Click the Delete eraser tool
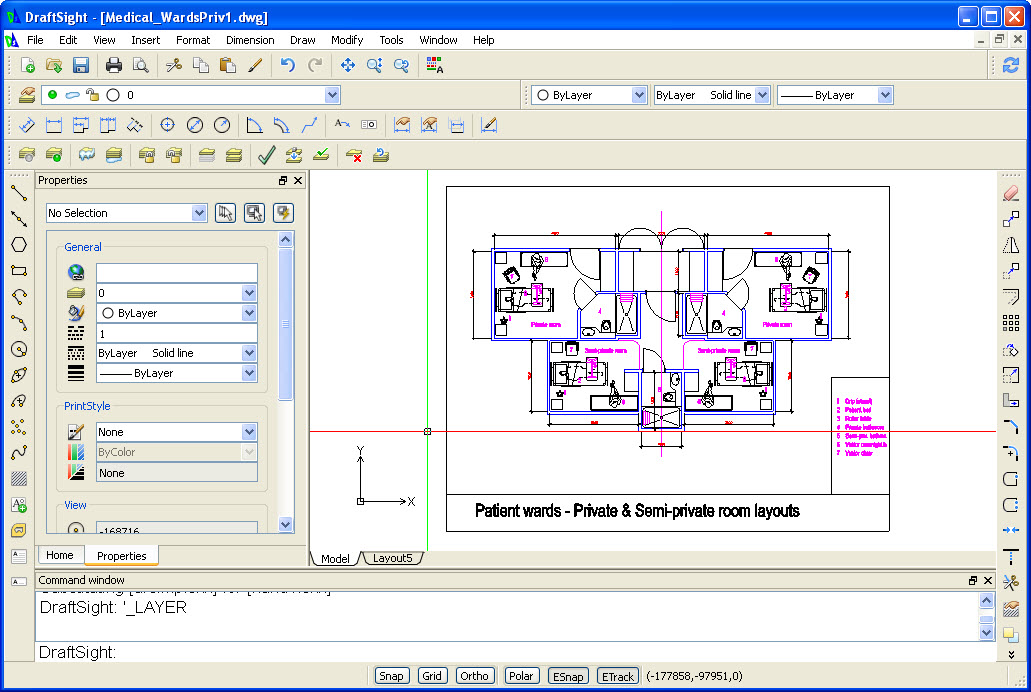Viewport: 1031px width, 692px height. pyautogui.click(x=1011, y=193)
